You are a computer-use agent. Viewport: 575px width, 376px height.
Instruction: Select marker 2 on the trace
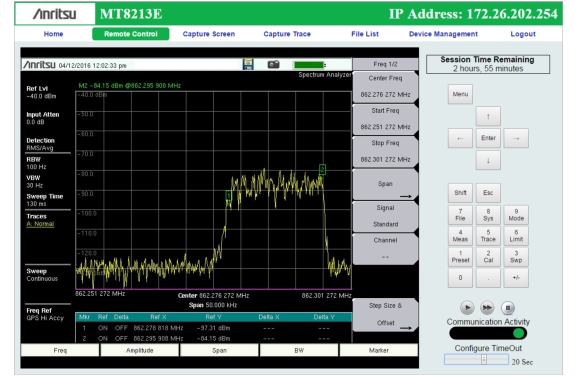[322, 169]
